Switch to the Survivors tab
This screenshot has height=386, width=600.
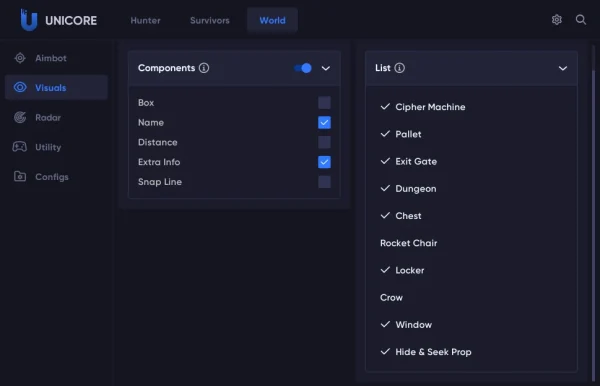[210, 20]
